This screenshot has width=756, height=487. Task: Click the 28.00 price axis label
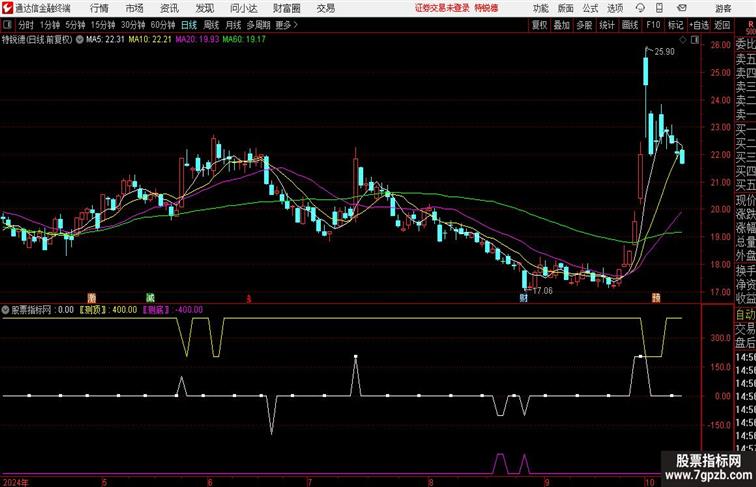pyautogui.click(x=720, y=45)
